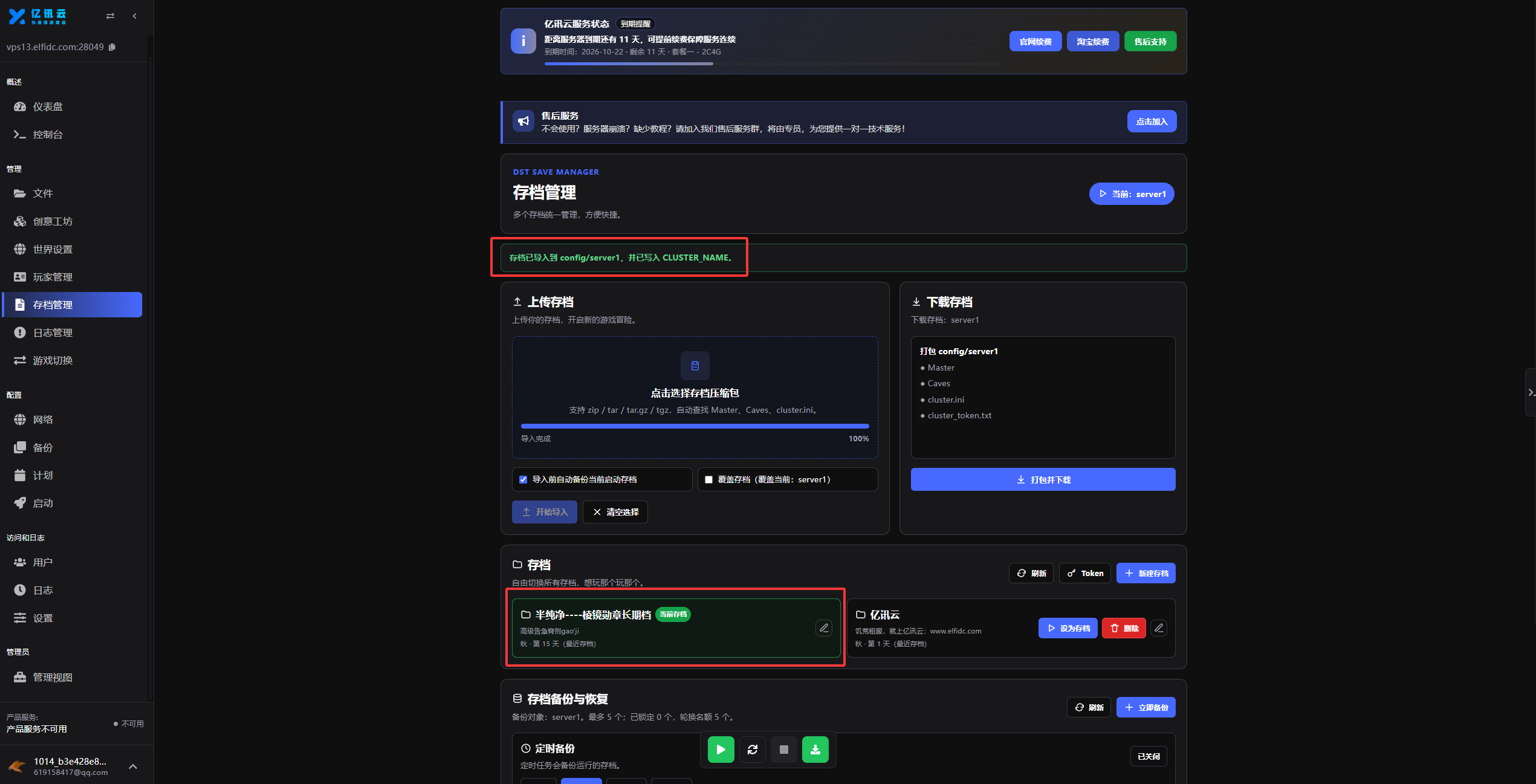Open 仪表盘 dashboard page
This screenshot has height=784, width=1536.
(x=73, y=106)
